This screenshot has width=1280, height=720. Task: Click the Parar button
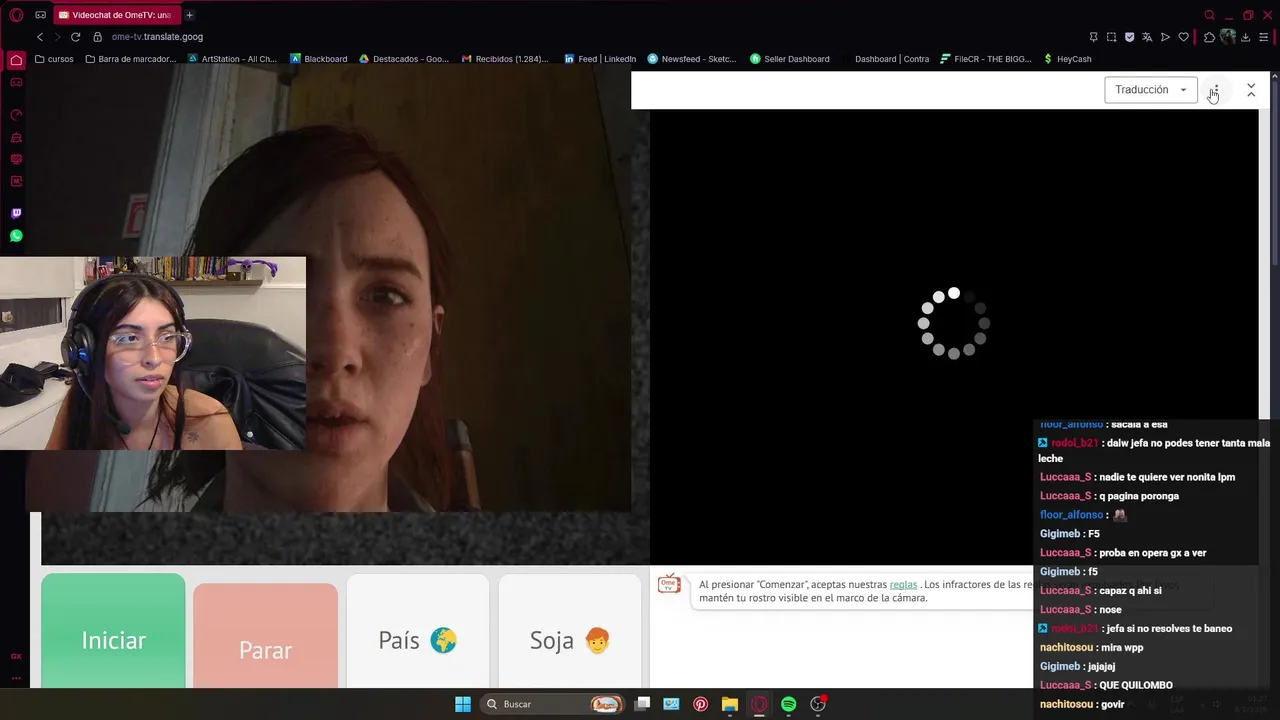[265, 636]
